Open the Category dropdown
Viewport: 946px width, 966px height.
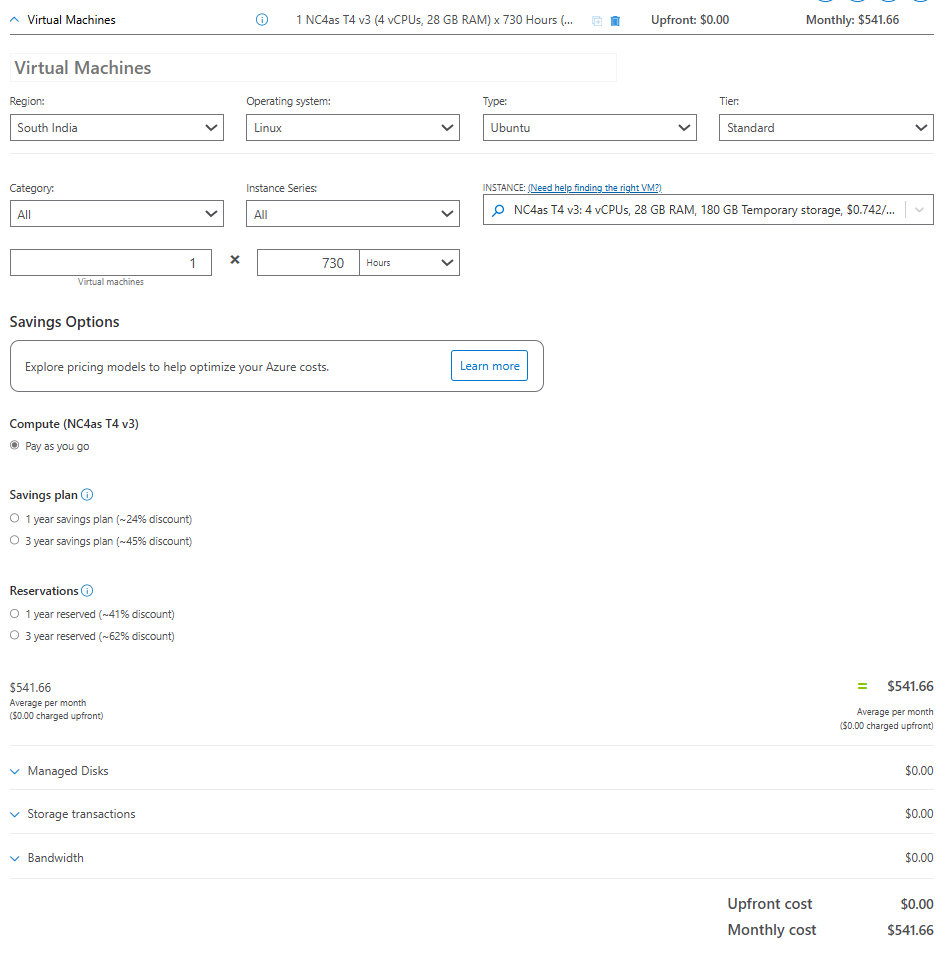pos(117,214)
